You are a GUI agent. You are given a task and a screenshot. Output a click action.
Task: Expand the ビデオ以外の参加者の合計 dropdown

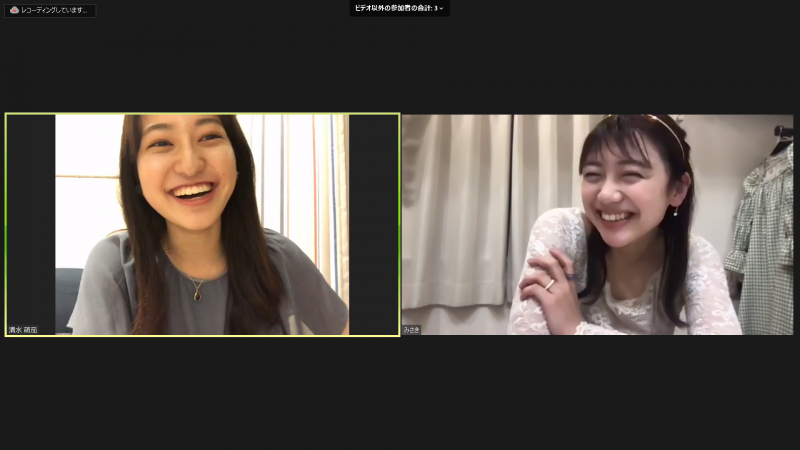[399, 8]
